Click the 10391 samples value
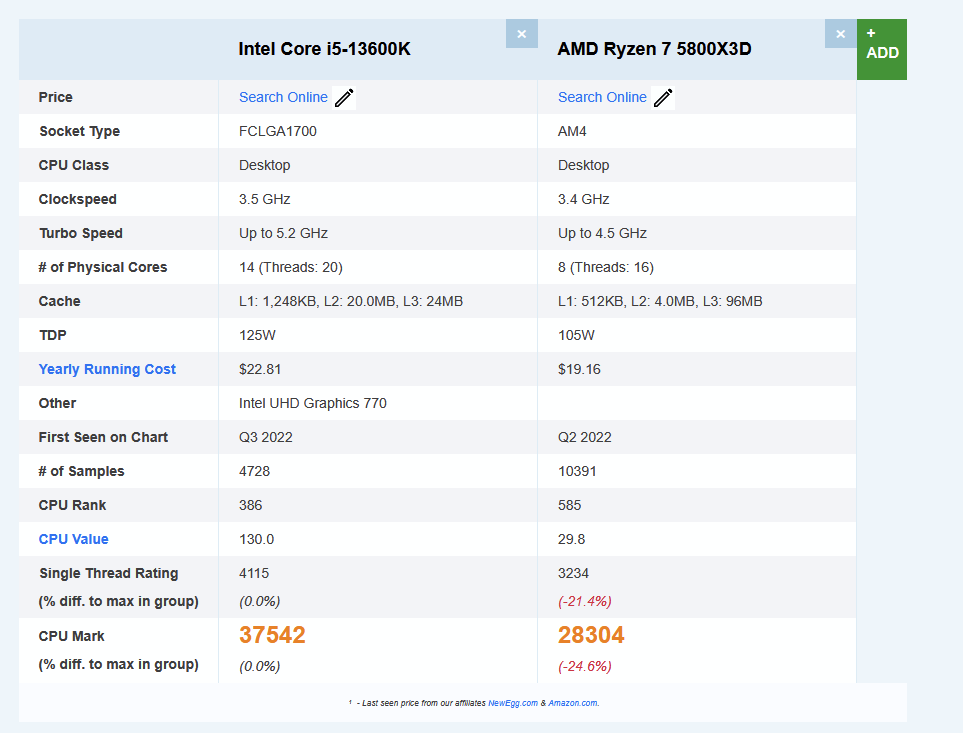Image resolution: width=963 pixels, height=733 pixels. 577,471
